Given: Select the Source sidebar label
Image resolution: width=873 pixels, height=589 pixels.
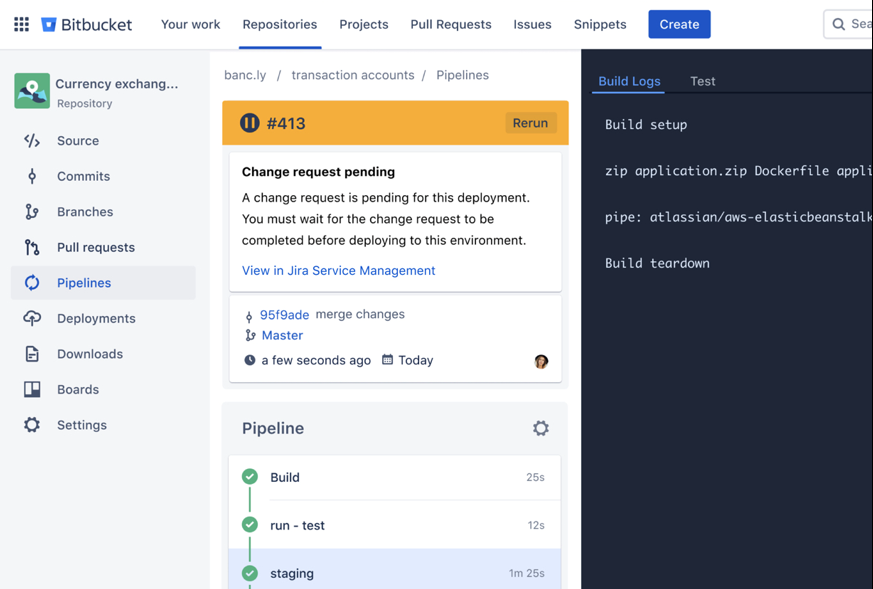Looking at the screenshot, I should point(78,141).
